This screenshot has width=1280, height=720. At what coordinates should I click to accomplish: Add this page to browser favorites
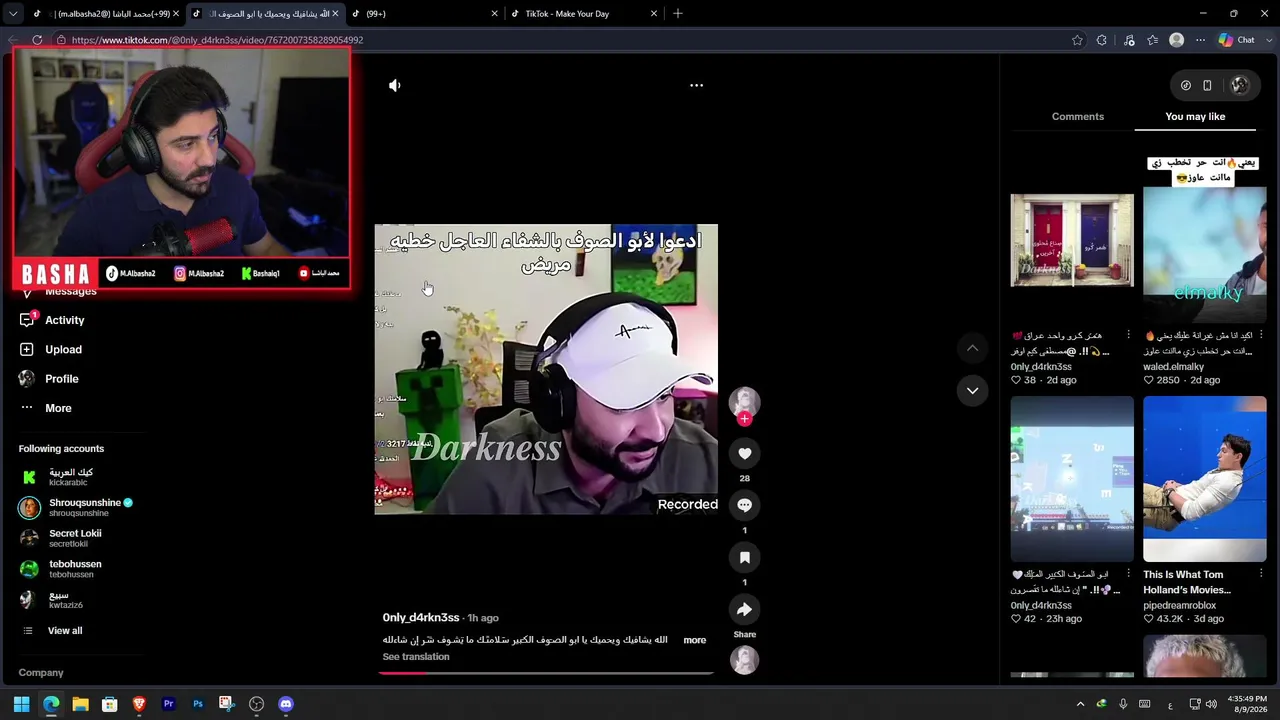[1077, 40]
